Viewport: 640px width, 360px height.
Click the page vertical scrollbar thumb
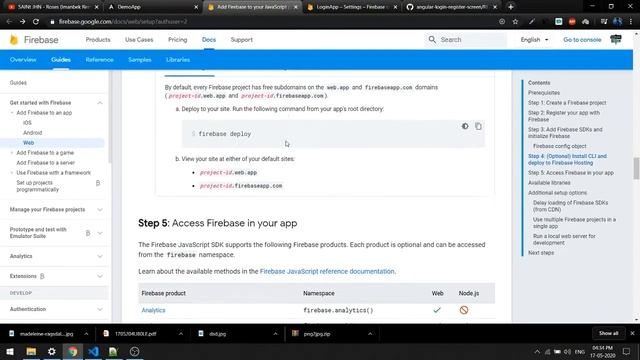tap(636, 168)
